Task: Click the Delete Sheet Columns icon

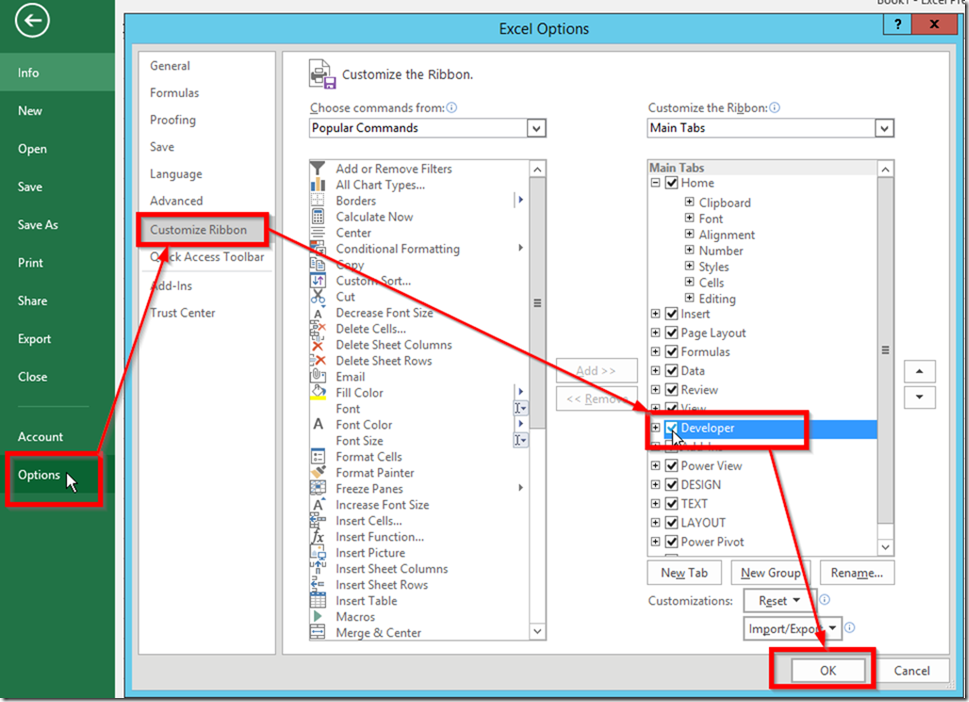Action: coord(318,345)
